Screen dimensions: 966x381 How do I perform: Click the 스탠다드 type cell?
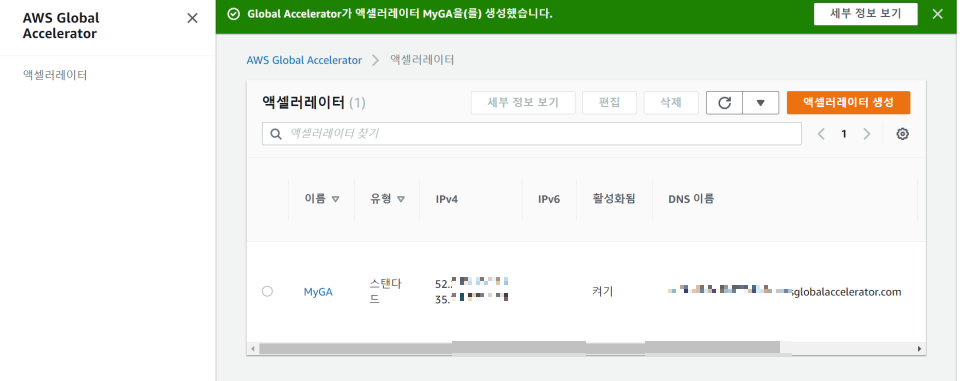click(385, 292)
